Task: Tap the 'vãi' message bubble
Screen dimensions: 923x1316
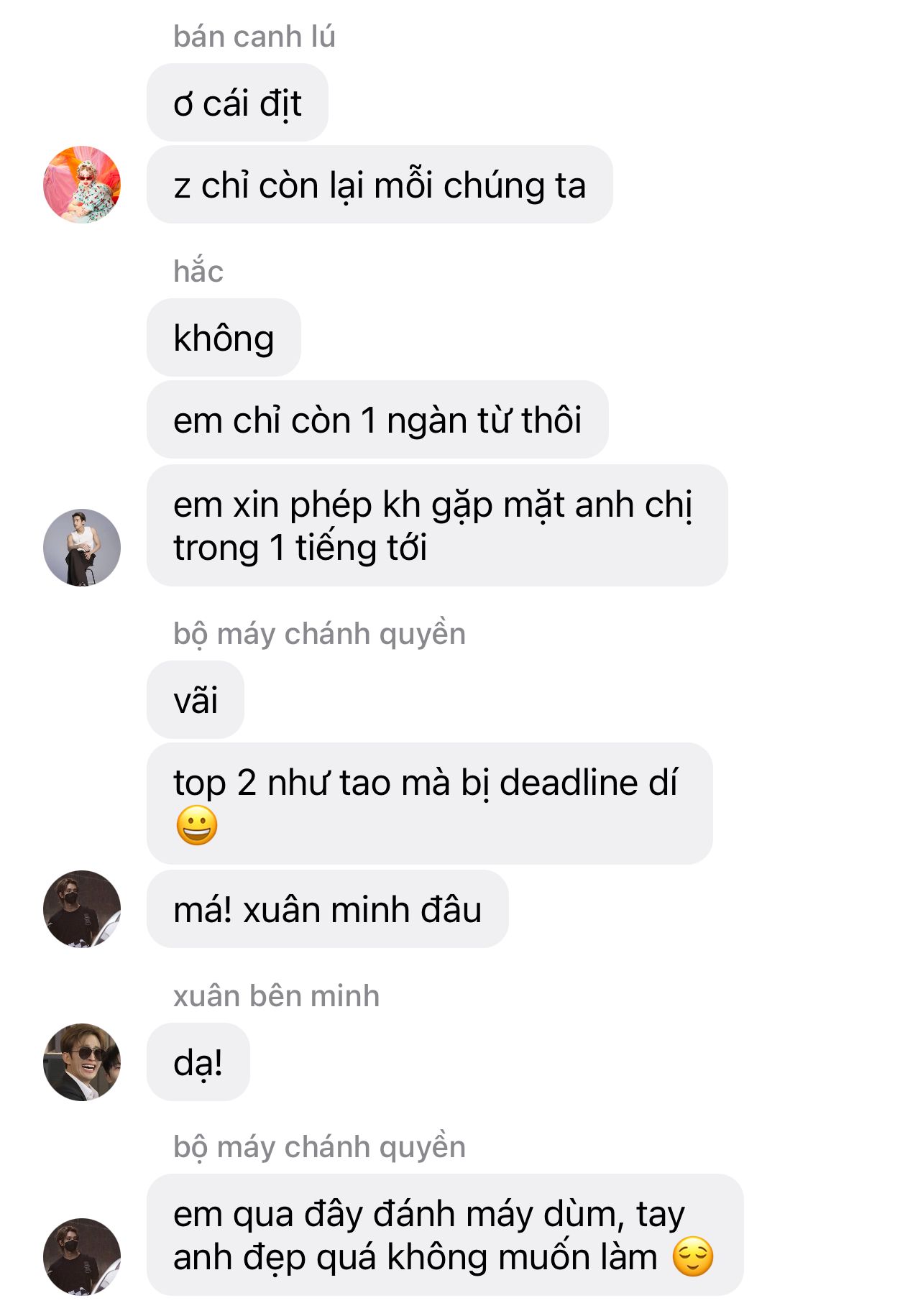Action: point(196,700)
